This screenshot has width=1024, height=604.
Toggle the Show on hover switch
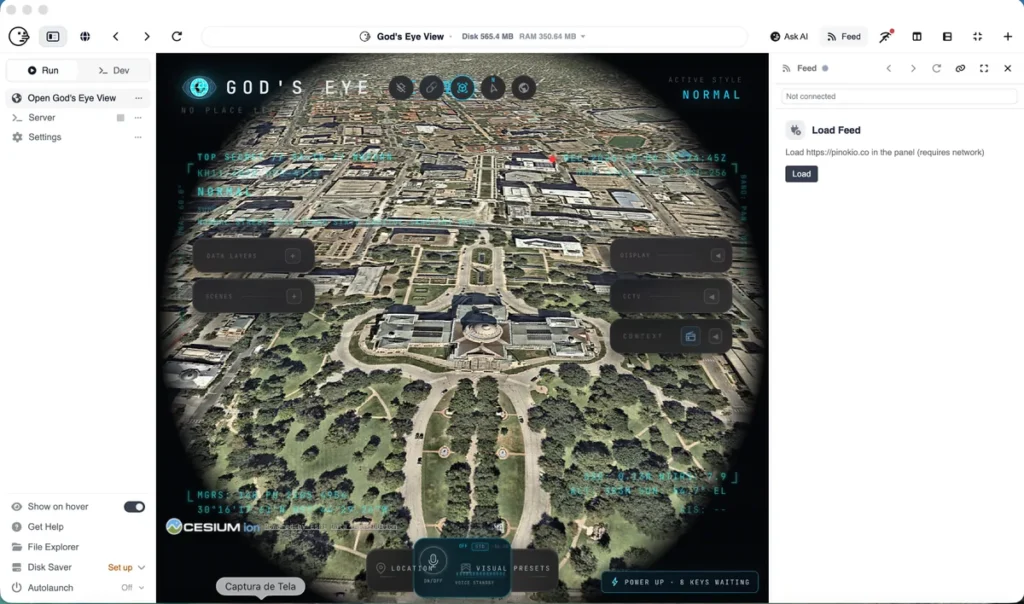tap(135, 507)
